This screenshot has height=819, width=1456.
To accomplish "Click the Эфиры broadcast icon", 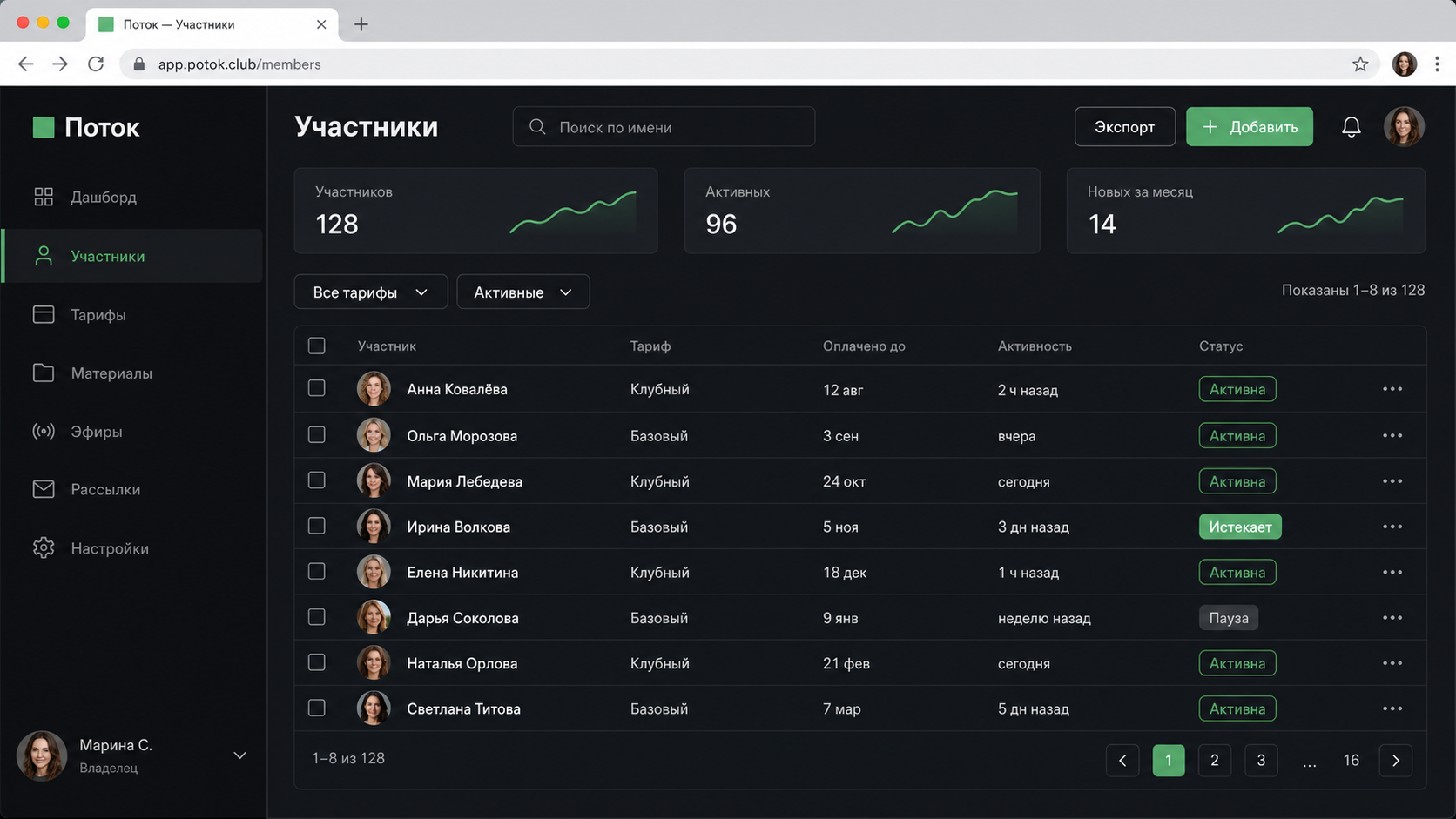I will point(44,431).
